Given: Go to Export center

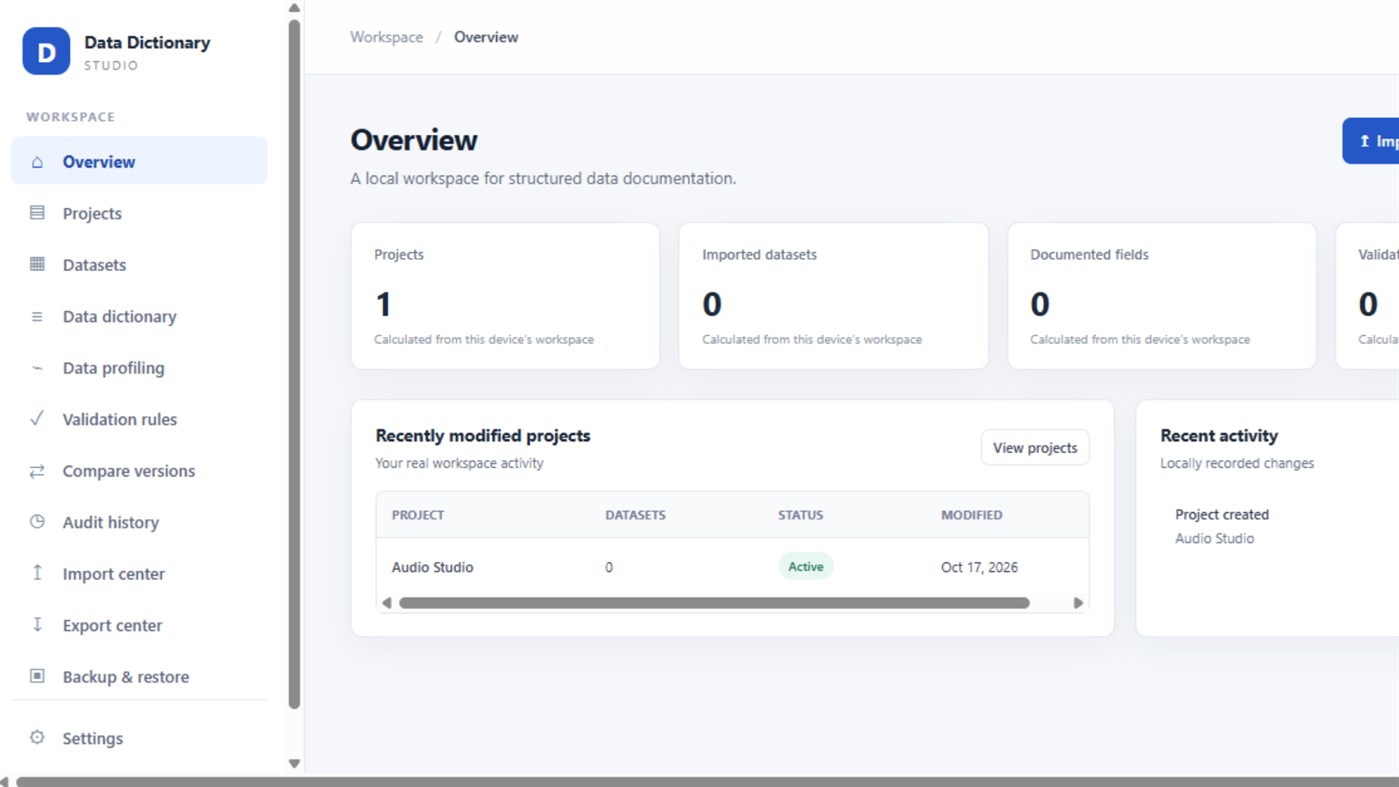Looking at the screenshot, I should [x=139, y=625].
